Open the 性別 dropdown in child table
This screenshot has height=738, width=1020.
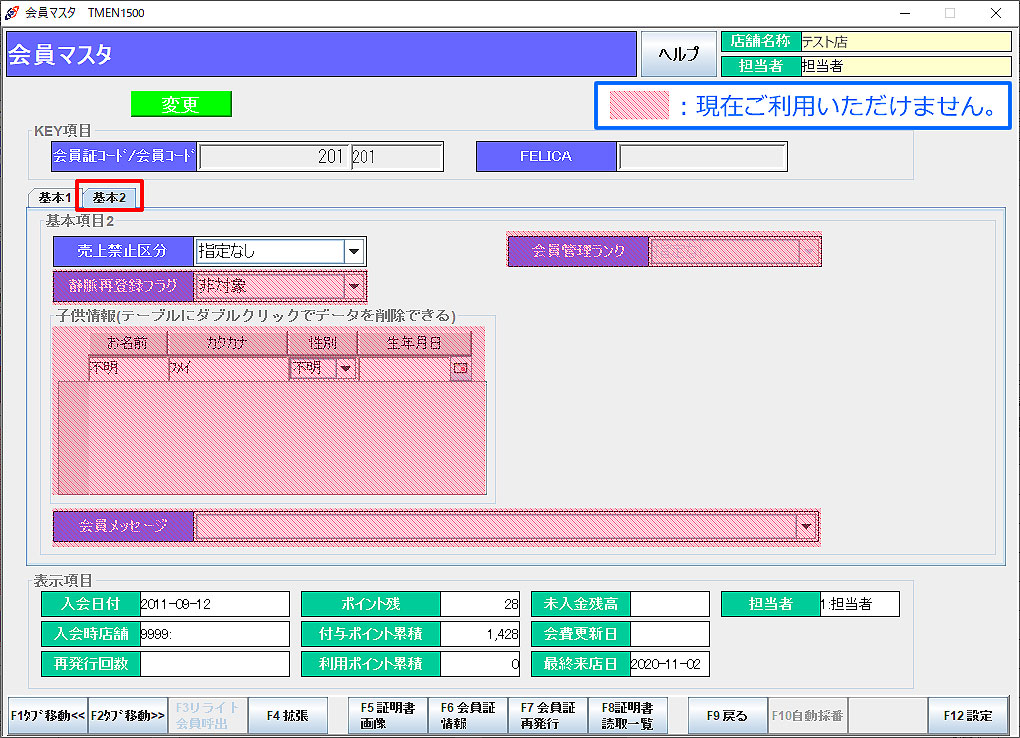click(x=346, y=369)
